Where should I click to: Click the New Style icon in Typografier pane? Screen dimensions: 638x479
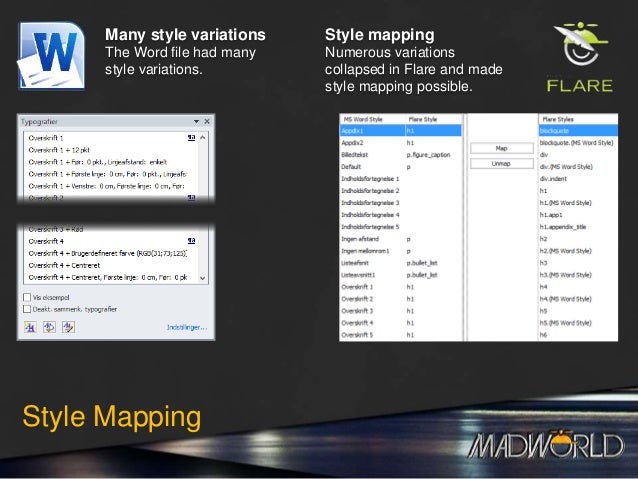pos(29,327)
